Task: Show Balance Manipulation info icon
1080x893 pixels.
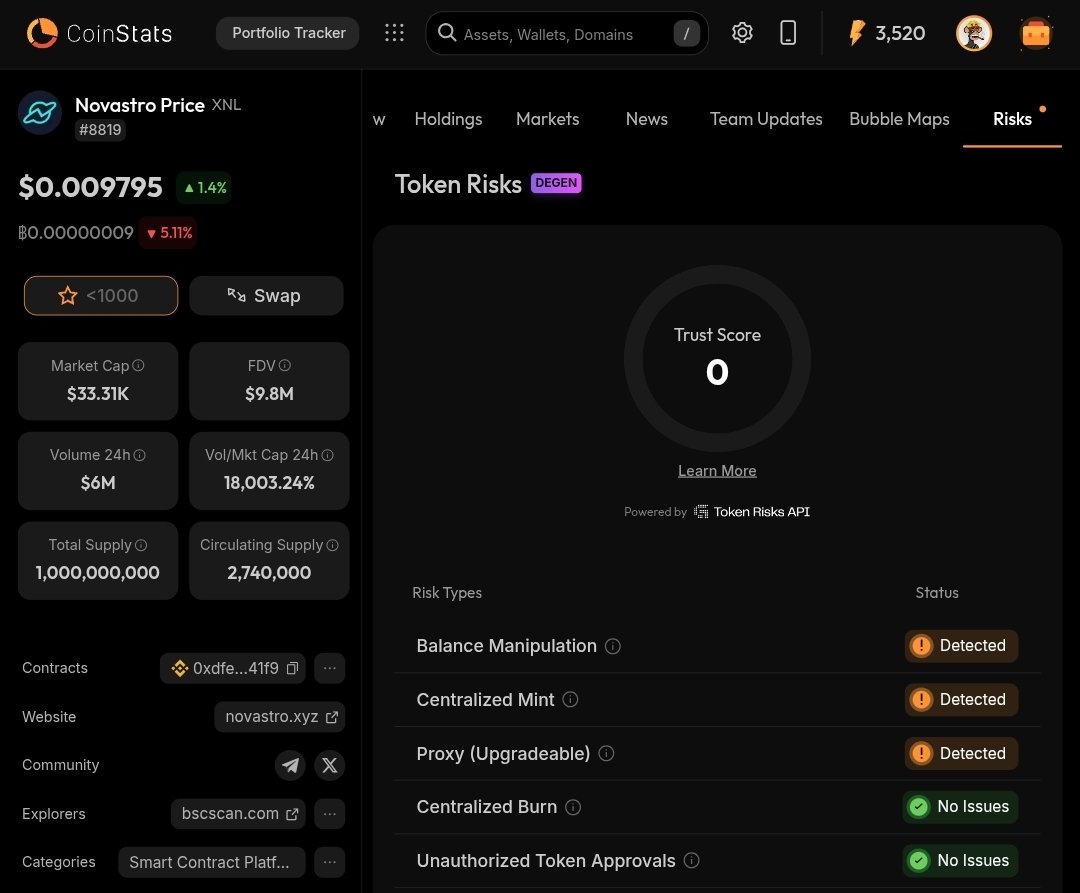Action: (x=613, y=646)
